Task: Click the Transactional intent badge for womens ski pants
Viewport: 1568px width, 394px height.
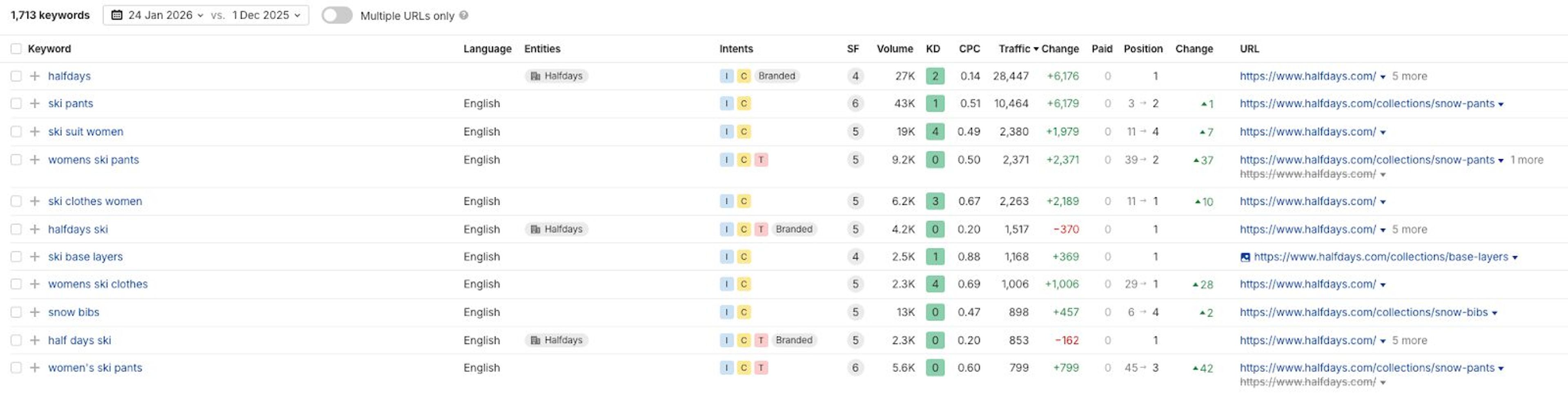Action: 761,160
